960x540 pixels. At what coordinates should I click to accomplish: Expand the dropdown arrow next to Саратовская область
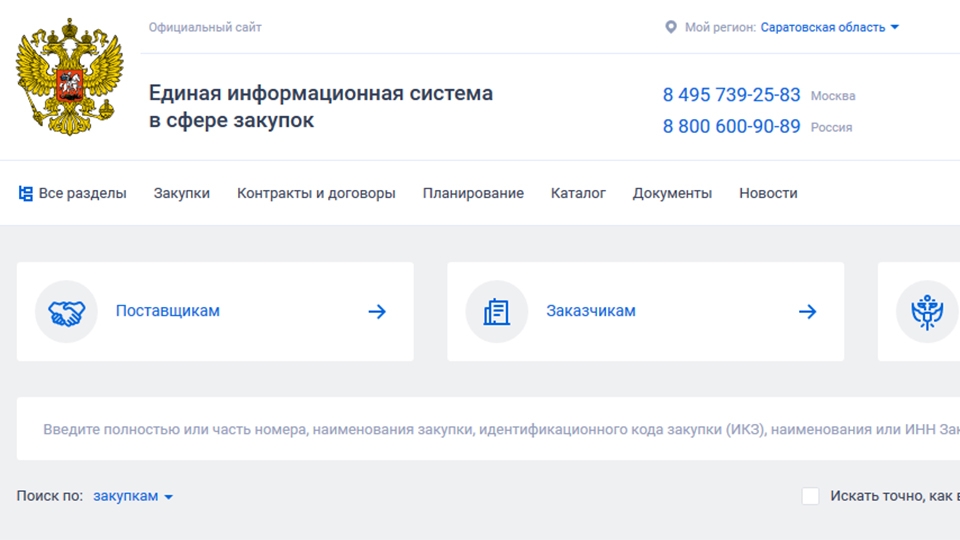coord(894,27)
